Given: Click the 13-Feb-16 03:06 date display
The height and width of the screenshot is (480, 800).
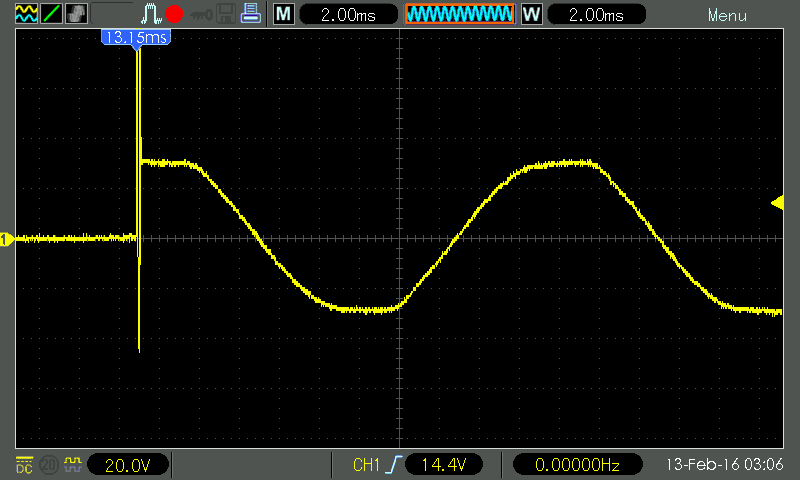Looking at the screenshot, I should point(724,464).
